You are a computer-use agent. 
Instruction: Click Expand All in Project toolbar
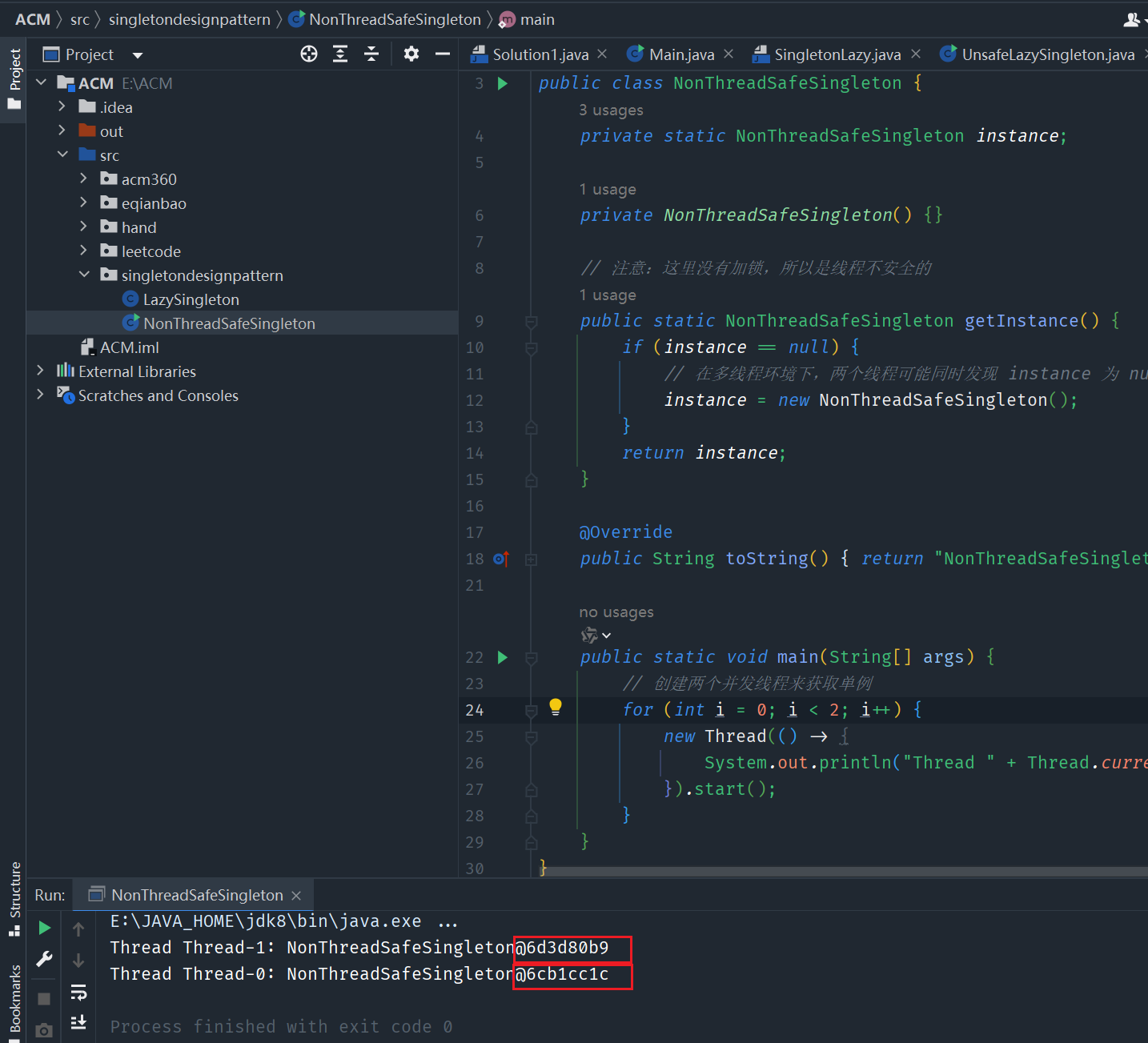tap(340, 54)
